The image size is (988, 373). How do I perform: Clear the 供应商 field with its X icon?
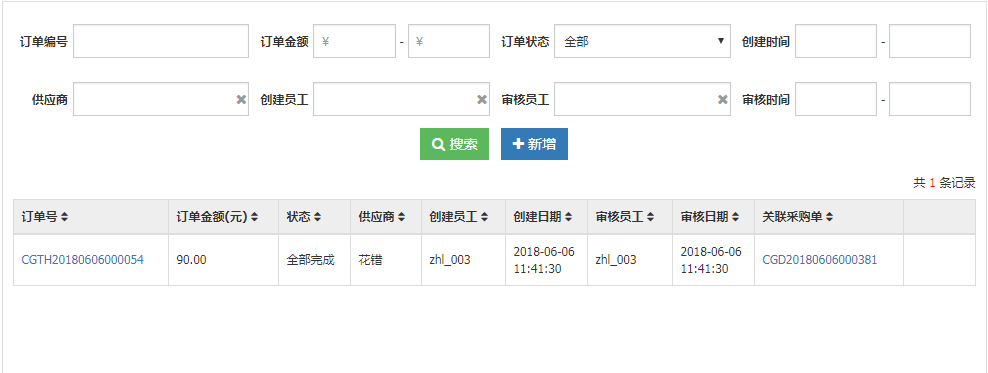pos(241,100)
